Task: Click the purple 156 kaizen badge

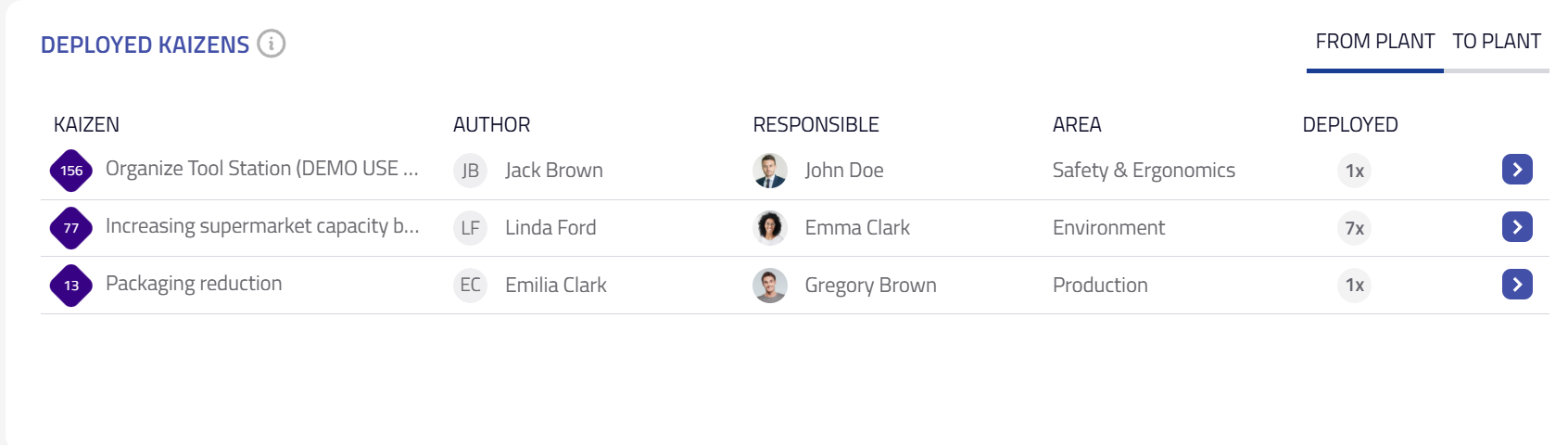Action: click(71, 171)
